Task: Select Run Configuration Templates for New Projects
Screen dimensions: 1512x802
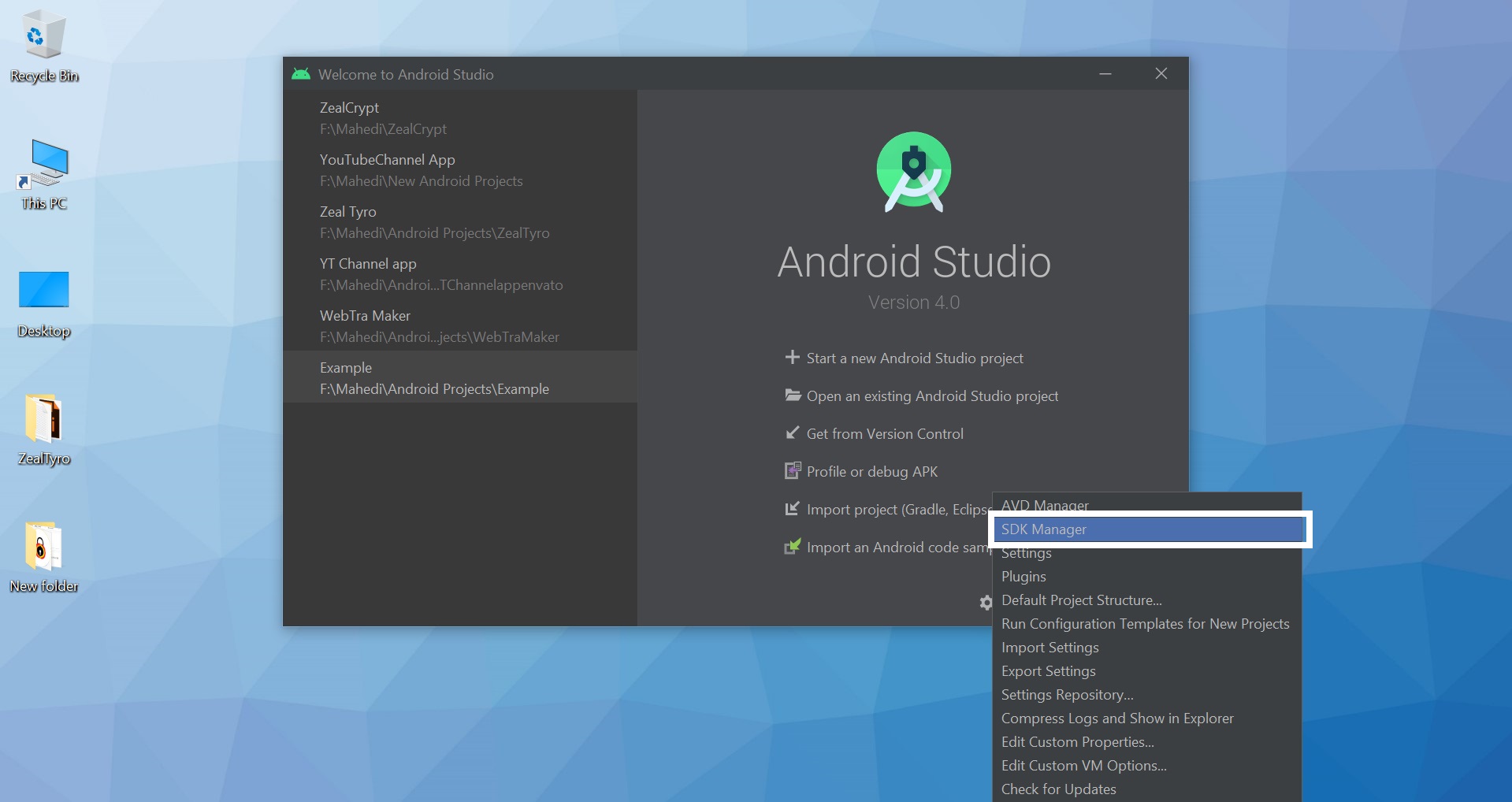Action: 1146,624
